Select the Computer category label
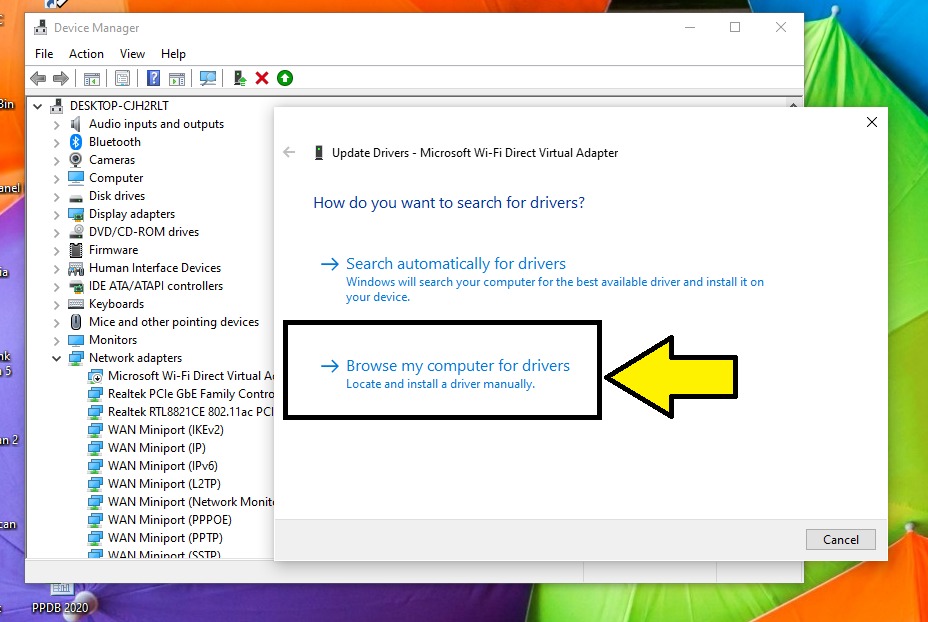The image size is (928, 622). [x=116, y=178]
